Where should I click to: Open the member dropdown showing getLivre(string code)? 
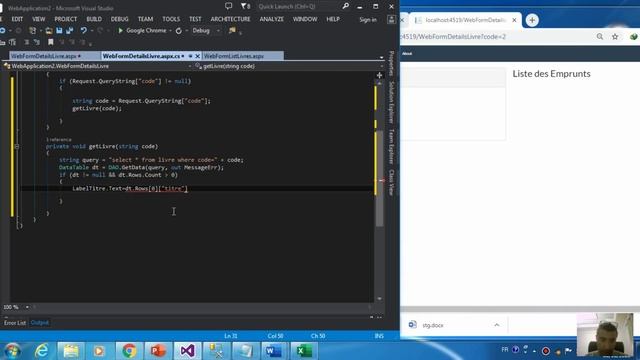tap(289, 66)
